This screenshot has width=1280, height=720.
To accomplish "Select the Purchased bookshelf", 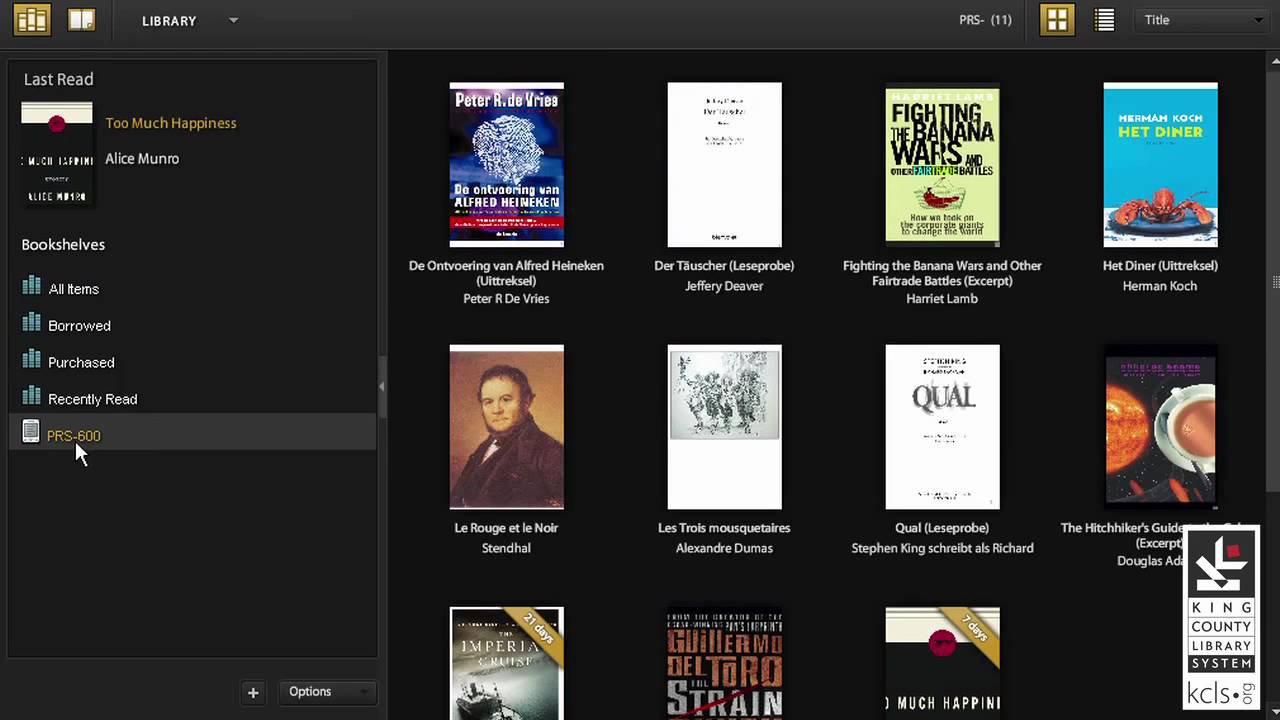I will click(81, 362).
